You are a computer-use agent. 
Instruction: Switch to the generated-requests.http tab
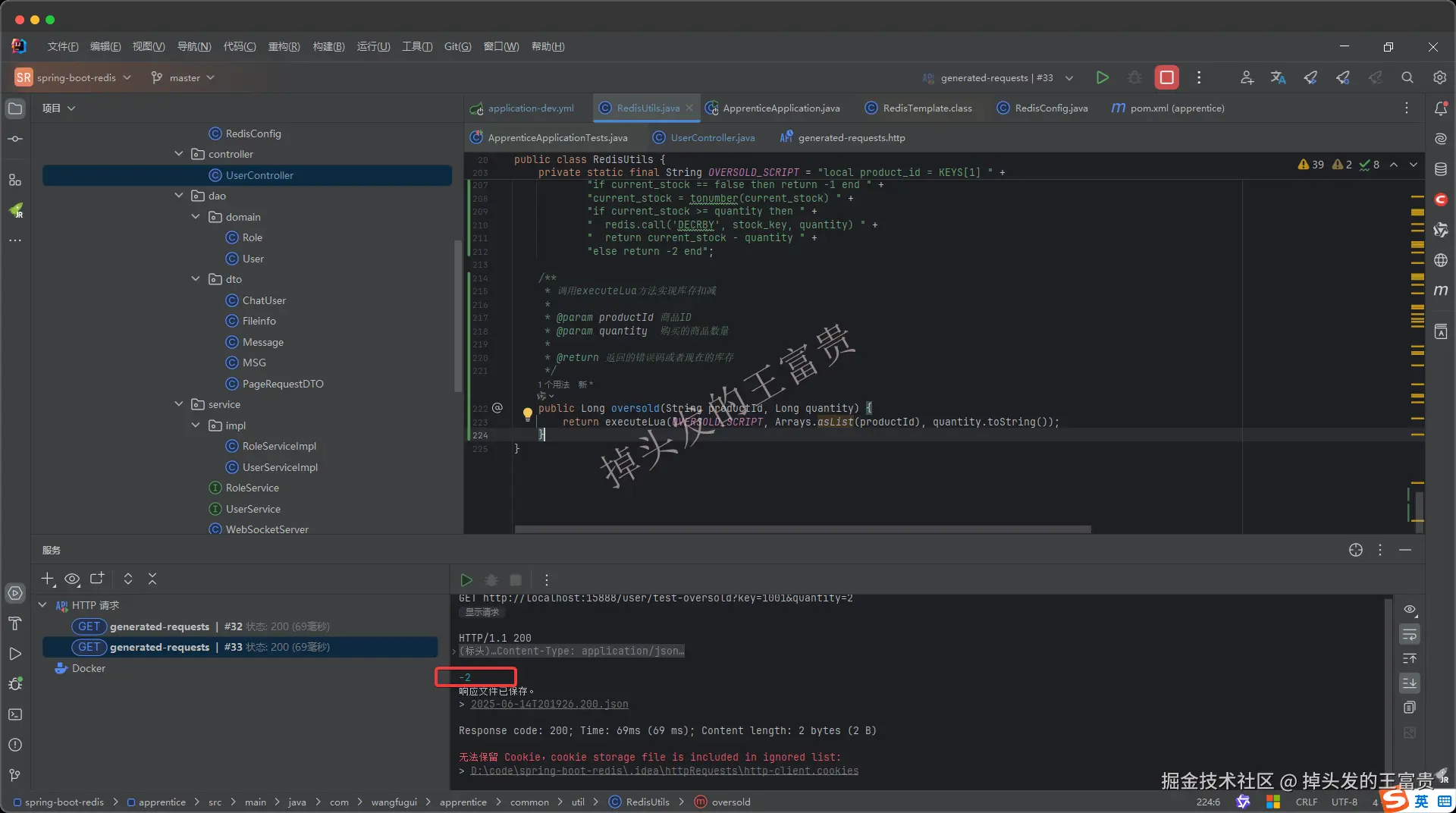click(x=843, y=137)
